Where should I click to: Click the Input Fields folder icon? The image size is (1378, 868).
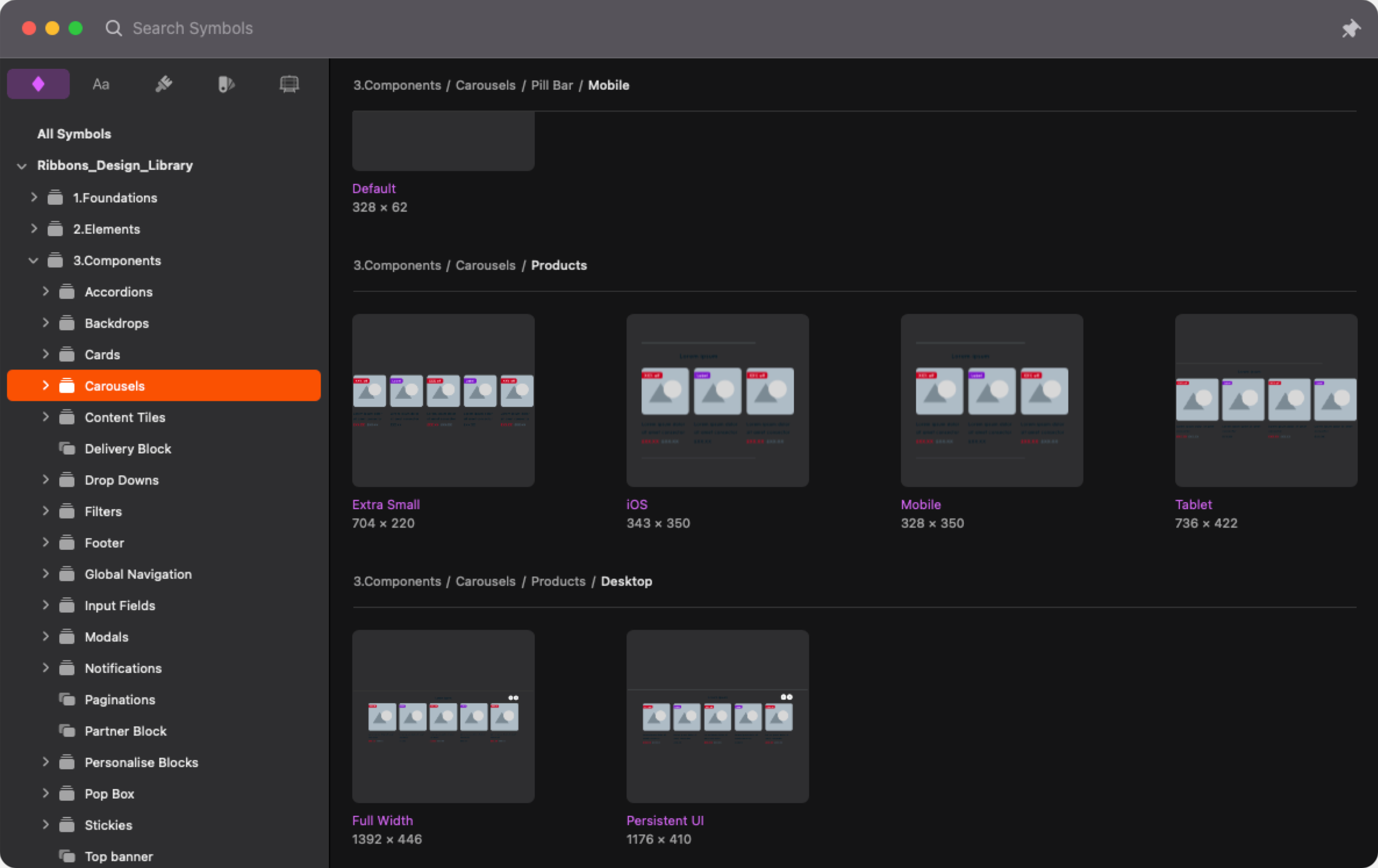click(x=67, y=606)
